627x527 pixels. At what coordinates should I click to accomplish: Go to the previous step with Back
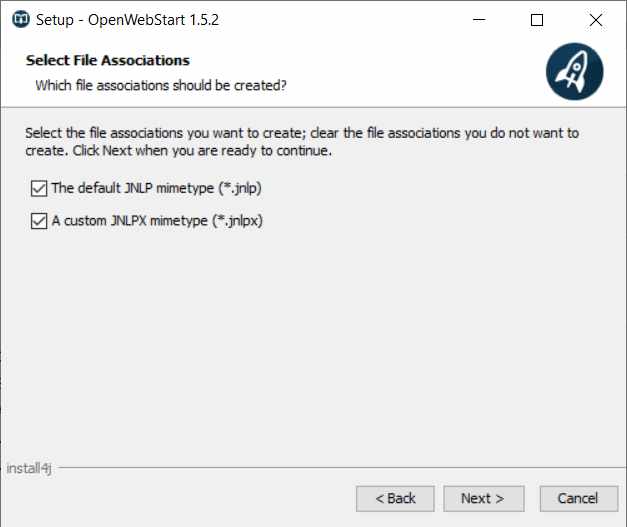[395, 499]
